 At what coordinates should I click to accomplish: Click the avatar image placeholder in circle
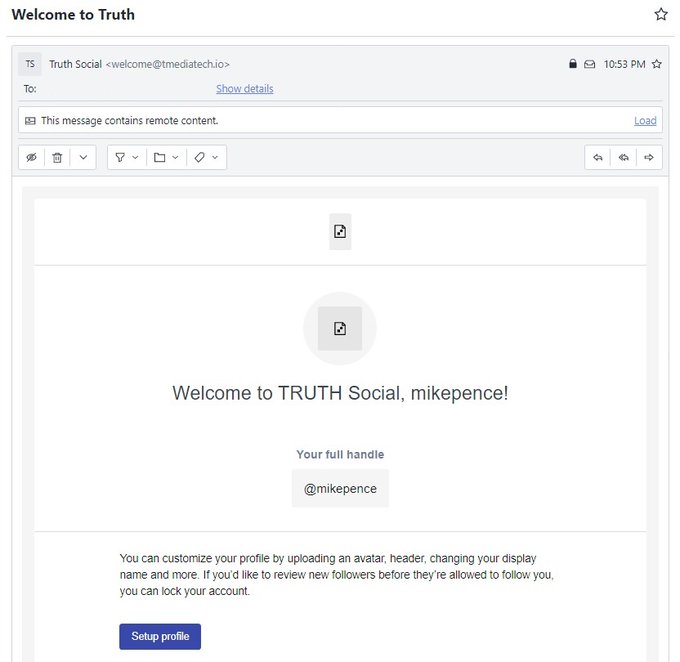(340, 329)
